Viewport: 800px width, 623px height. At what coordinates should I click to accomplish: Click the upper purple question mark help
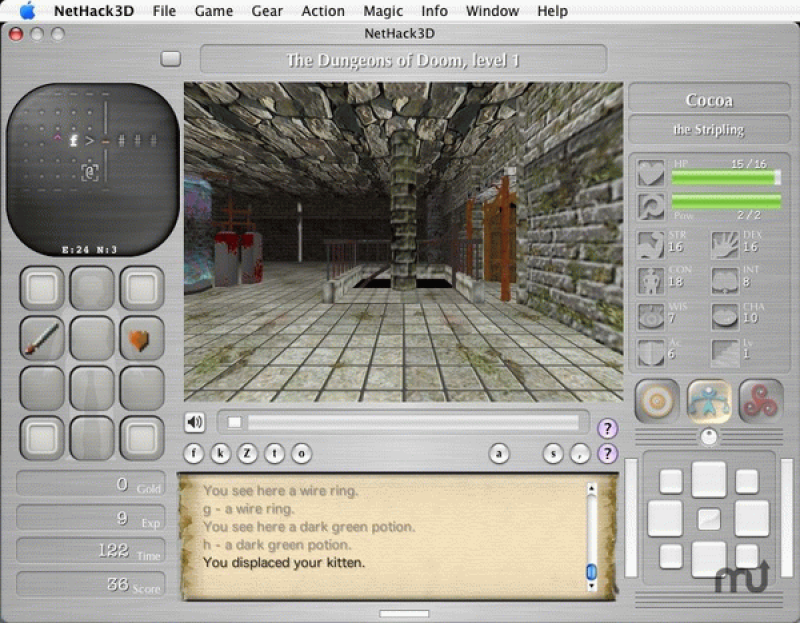pos(607,429)
